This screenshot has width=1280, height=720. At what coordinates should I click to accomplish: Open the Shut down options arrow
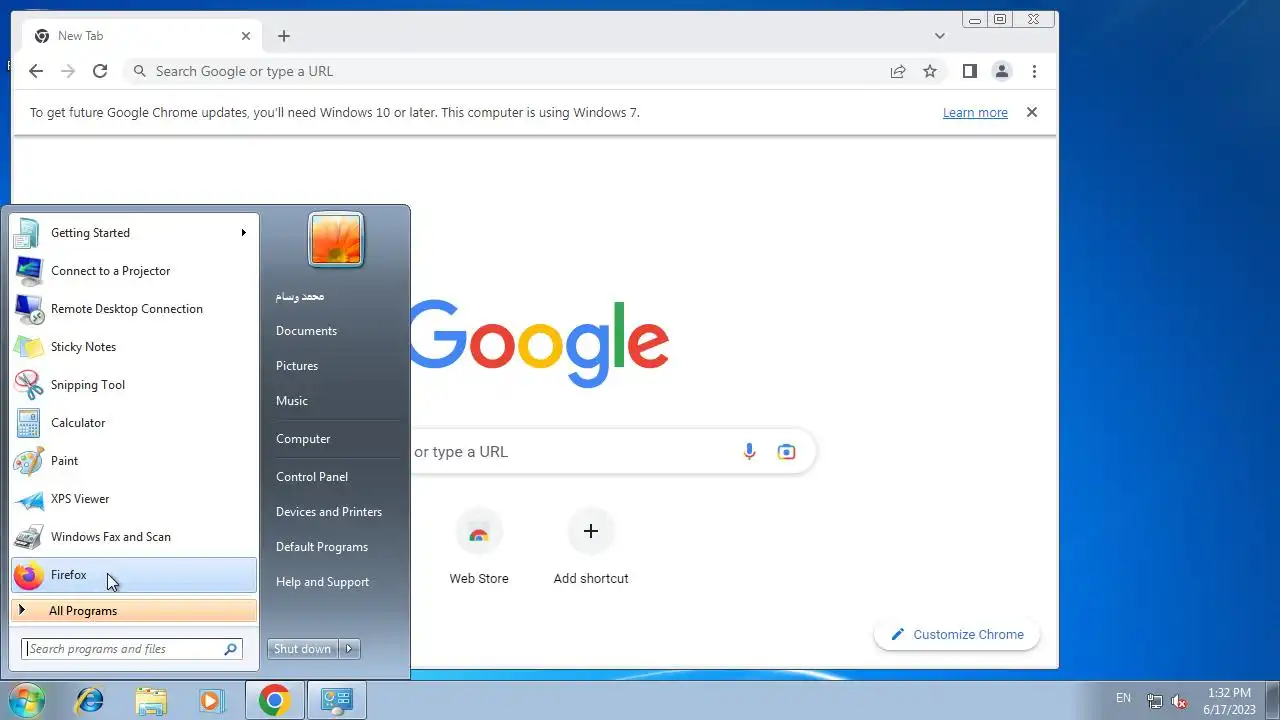[x=349, y=649]
